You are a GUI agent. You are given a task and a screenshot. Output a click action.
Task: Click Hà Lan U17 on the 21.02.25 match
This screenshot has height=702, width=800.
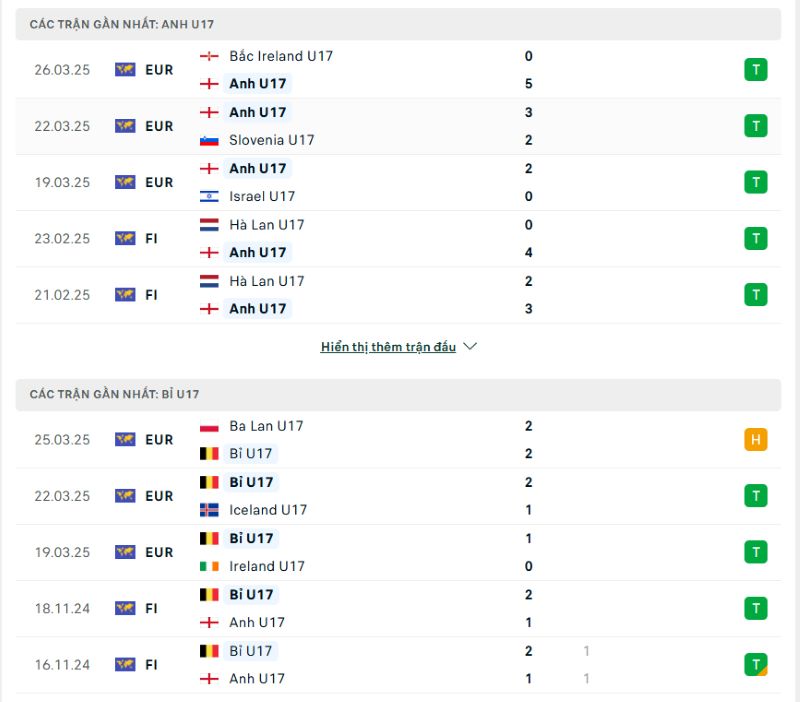pos(266,281)
